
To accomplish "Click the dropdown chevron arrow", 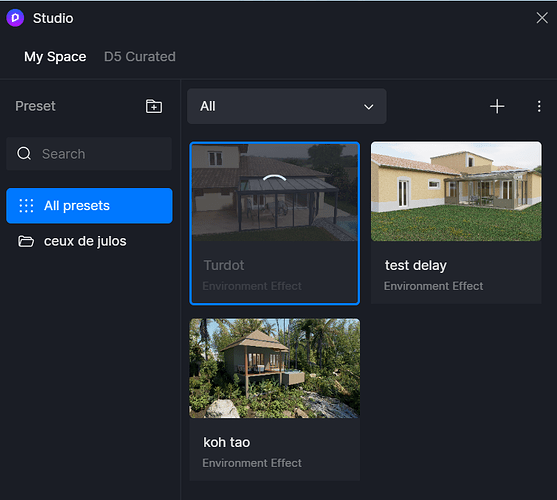I will (369, 107).
